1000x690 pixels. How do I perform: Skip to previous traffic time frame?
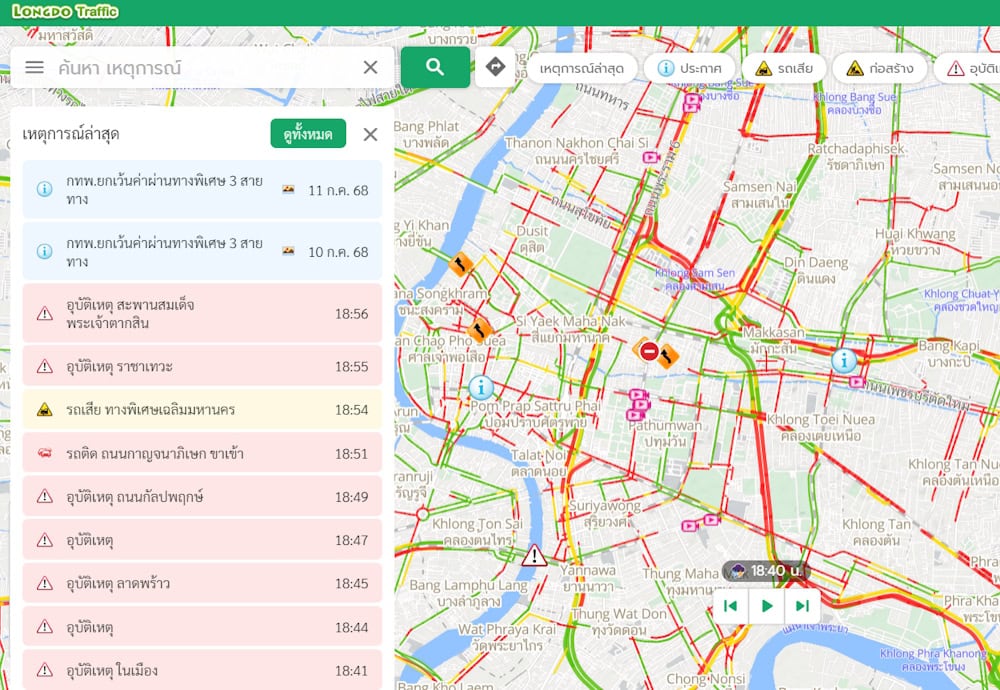(x=731, y=605)
